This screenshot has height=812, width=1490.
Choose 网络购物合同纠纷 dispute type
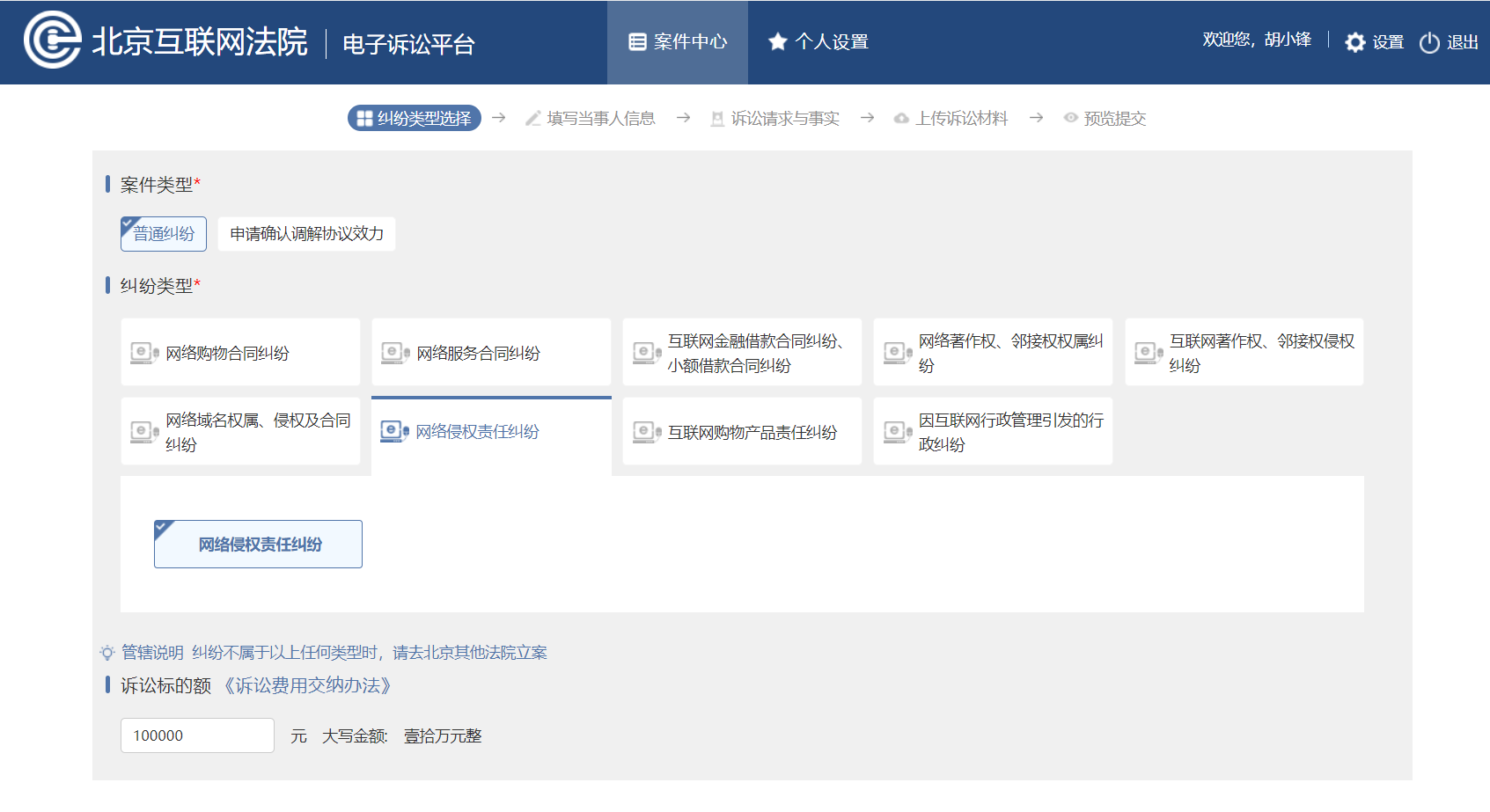click(240, 352)
